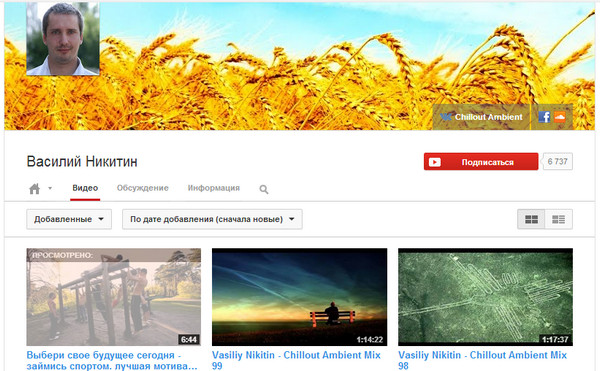Click the 6 737 subscriber count
600x371 pixels.
pos(558,161)
